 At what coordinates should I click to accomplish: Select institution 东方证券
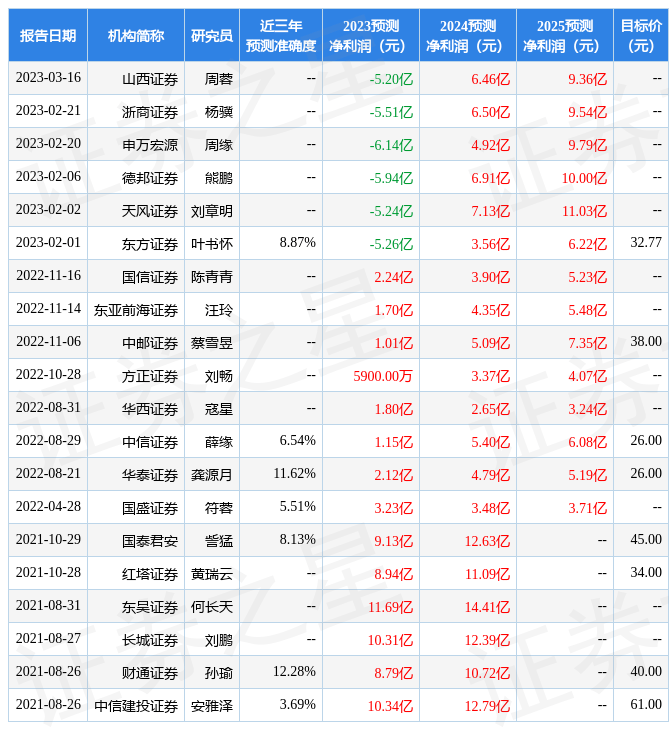(x=150, y=244)
